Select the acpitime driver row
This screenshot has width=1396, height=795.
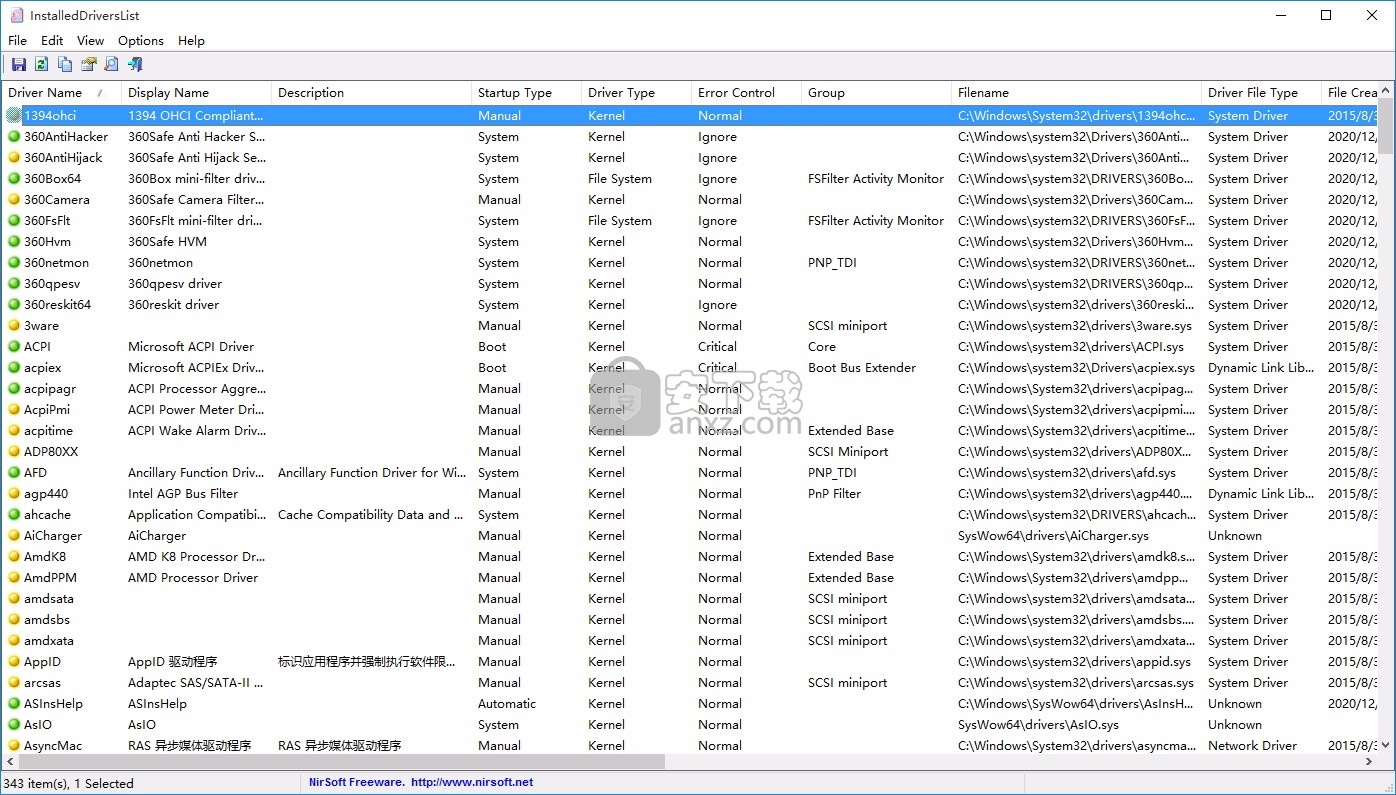point(690,431)
